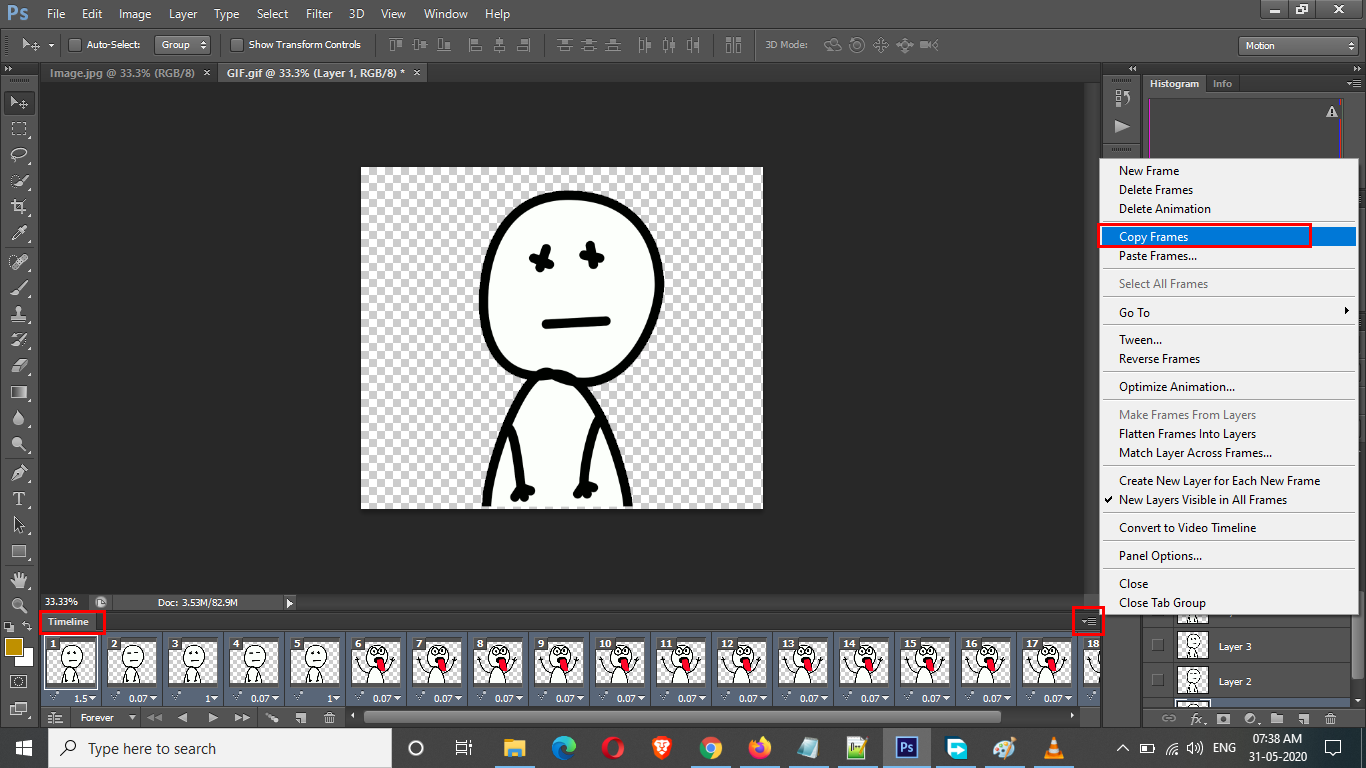This screenshot has width=1366, height=768.
Task: Select the Horizontal Type tool
Action: pyautogui.click(x=19, y=498)
